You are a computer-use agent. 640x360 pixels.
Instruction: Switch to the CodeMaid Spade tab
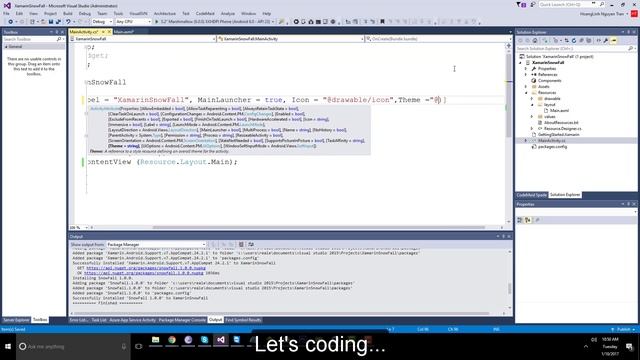[x=531, y=195]
